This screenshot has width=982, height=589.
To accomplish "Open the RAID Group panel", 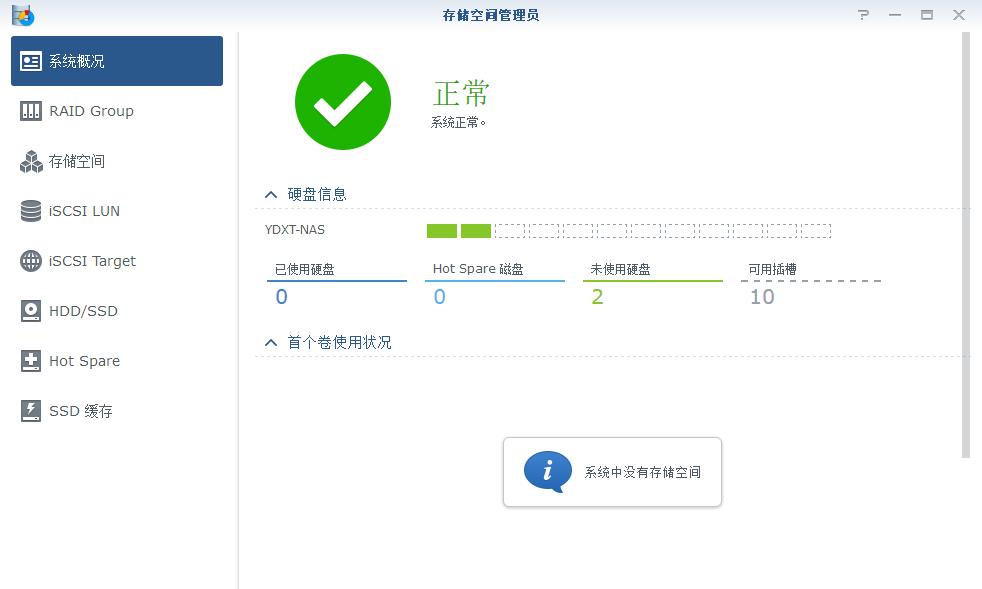I will tap(90, 110).
